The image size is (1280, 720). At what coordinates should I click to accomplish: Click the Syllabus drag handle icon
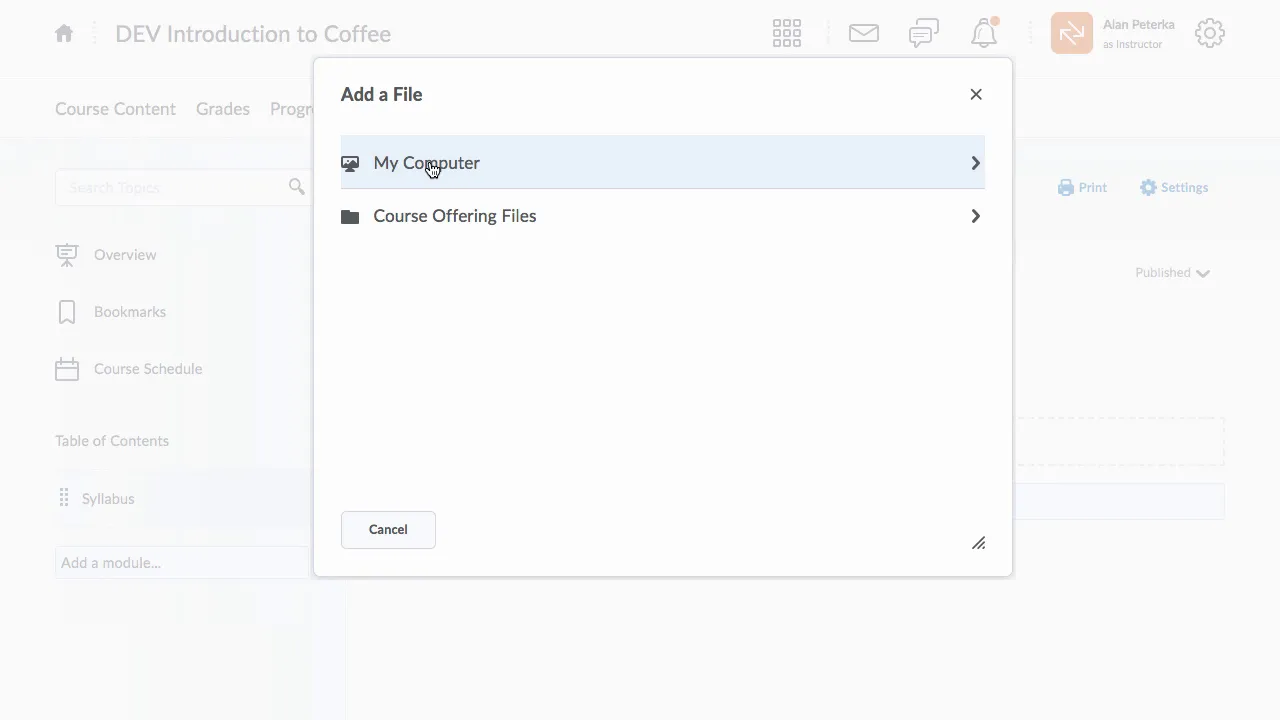coord(64,498)
